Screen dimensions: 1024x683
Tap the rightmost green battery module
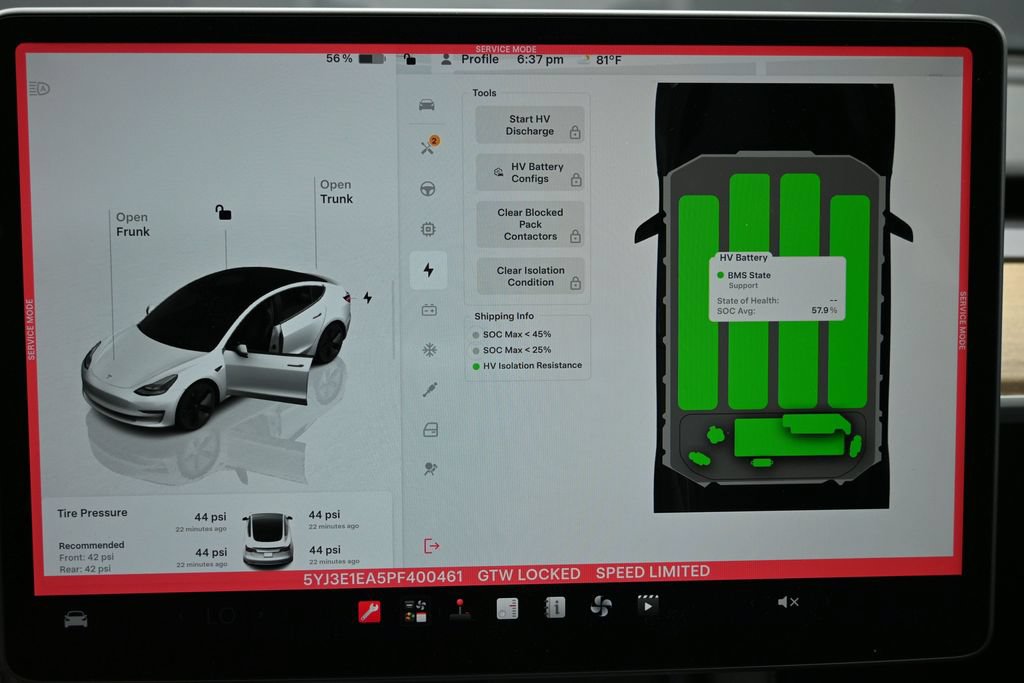(849, 301)
